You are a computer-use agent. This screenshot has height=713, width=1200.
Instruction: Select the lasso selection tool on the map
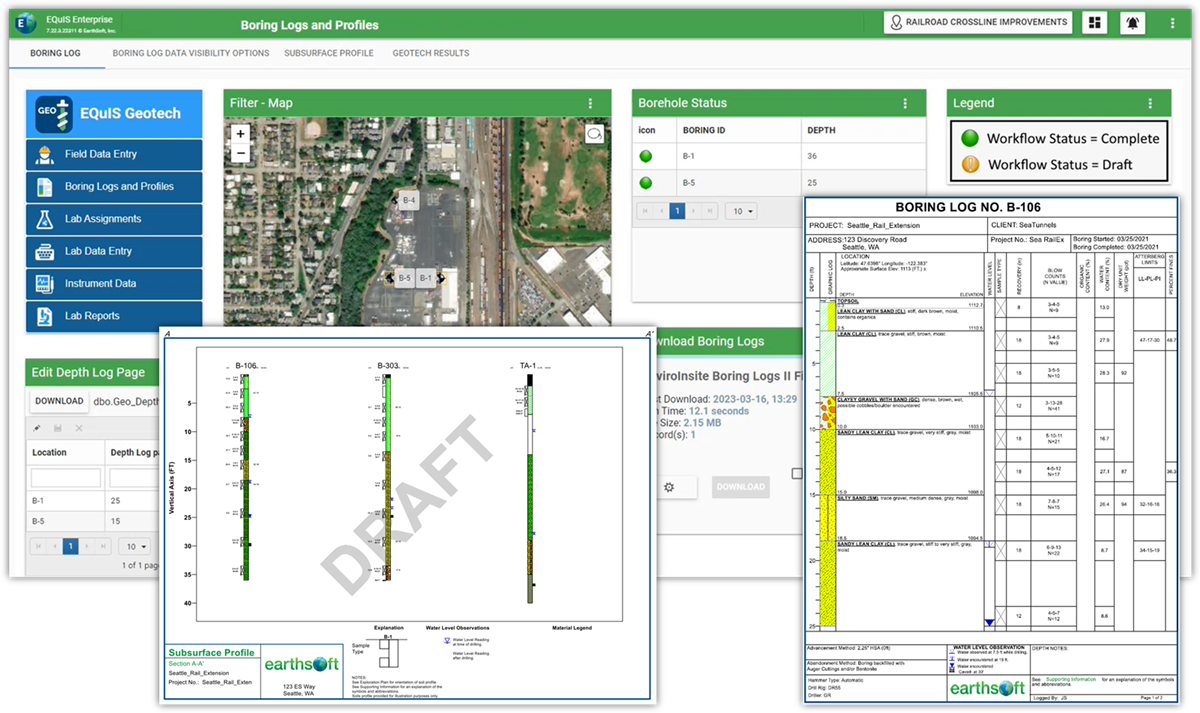(594, 133)
